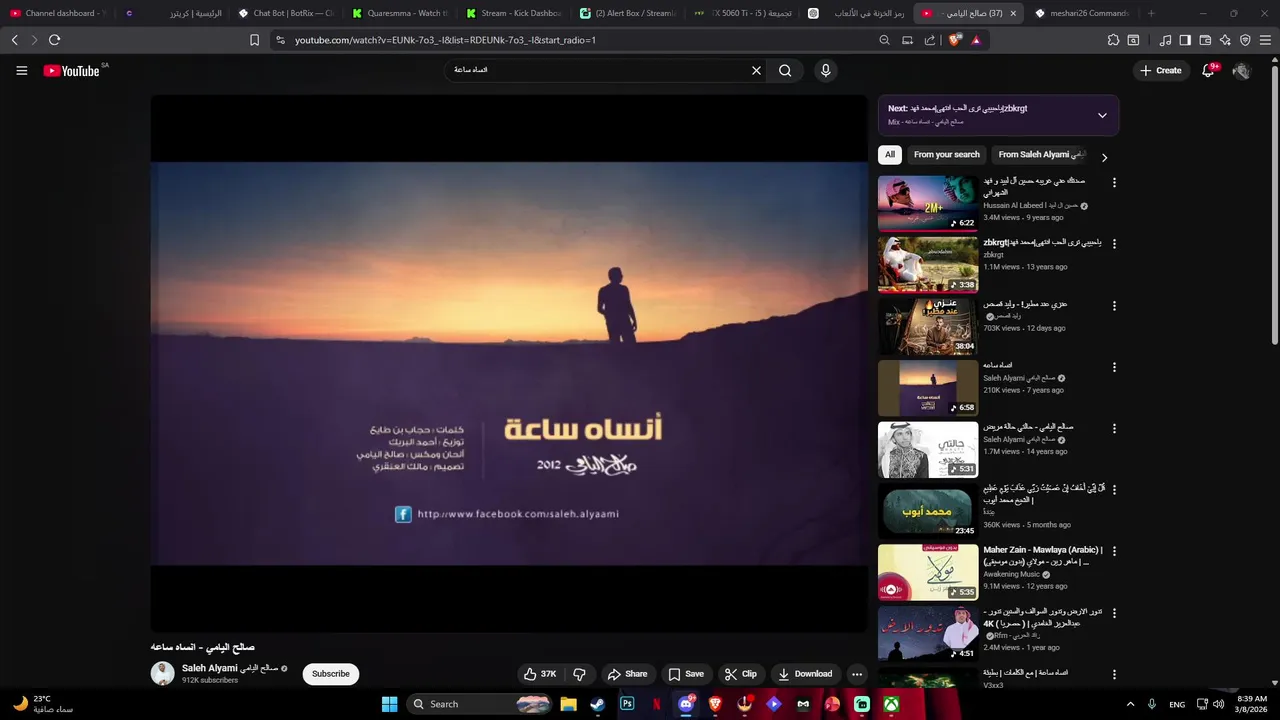Image resolution: width=1280 pixels, height=720 pixels.
Task: Collapse the Next mix playlist panel chevron
Action: [1102, 115]
